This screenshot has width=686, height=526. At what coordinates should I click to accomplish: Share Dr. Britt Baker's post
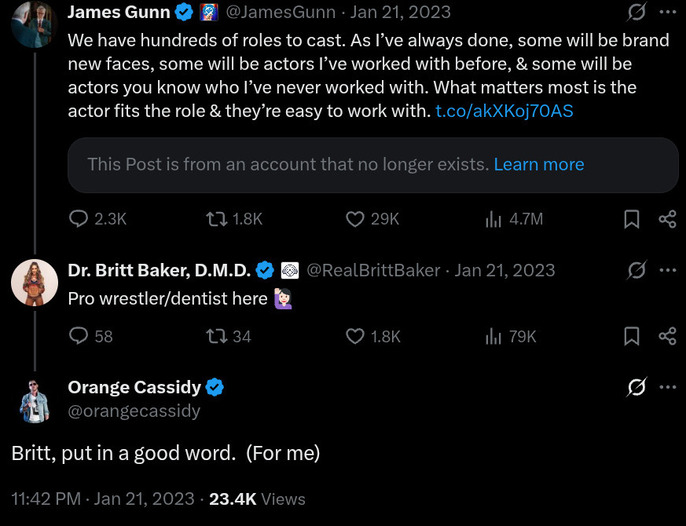click(667, 337)
